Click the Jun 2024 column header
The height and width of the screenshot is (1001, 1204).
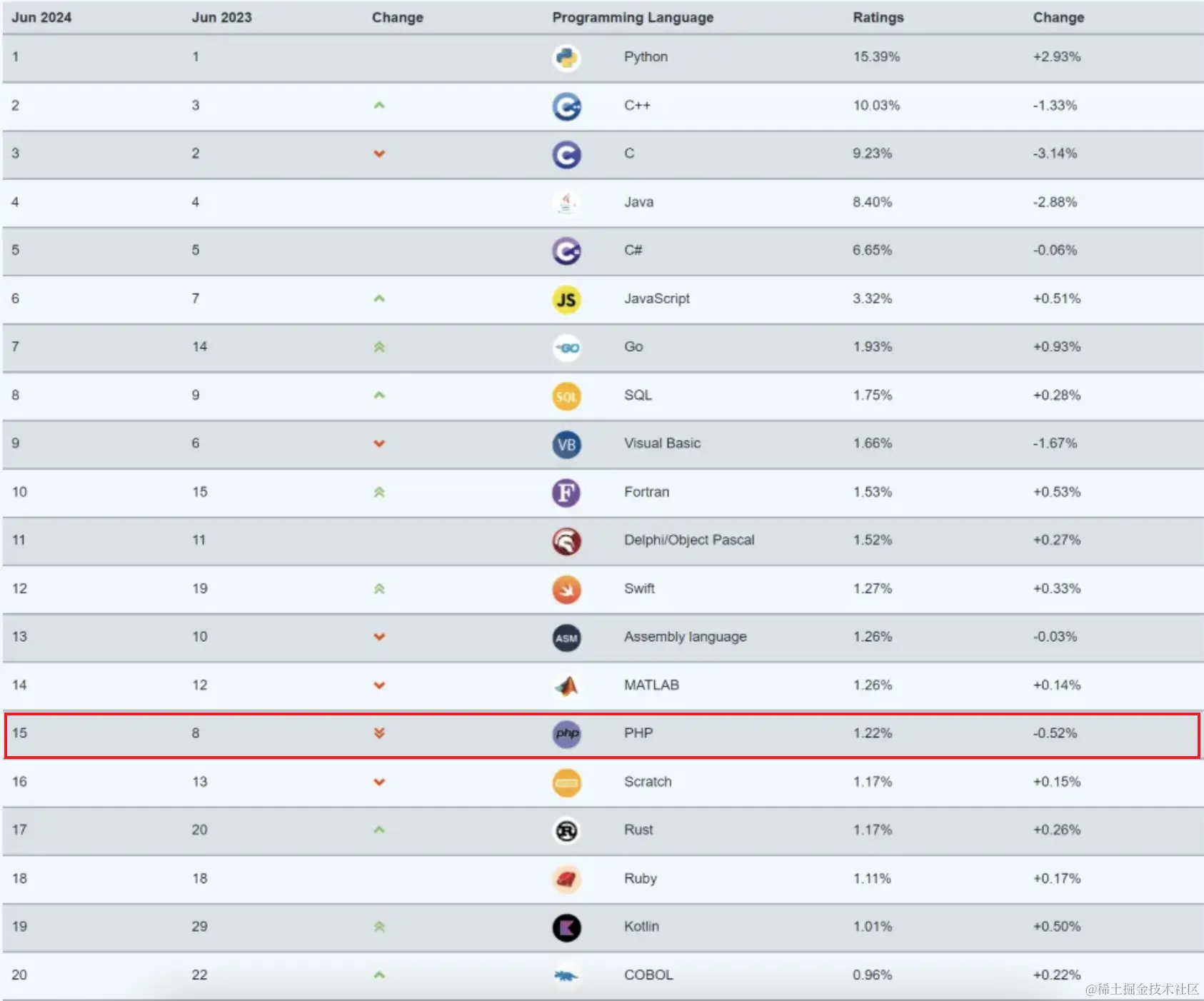41,17
